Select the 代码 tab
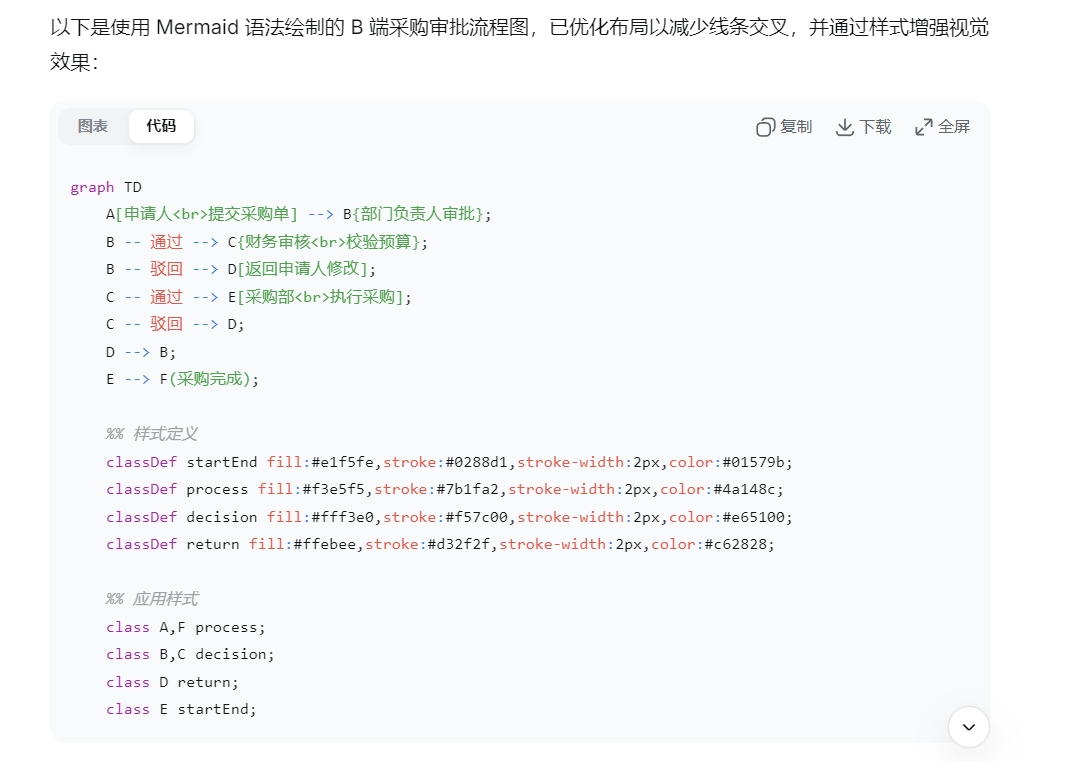Screen dimensions: 1079x761 click(161, 126)
